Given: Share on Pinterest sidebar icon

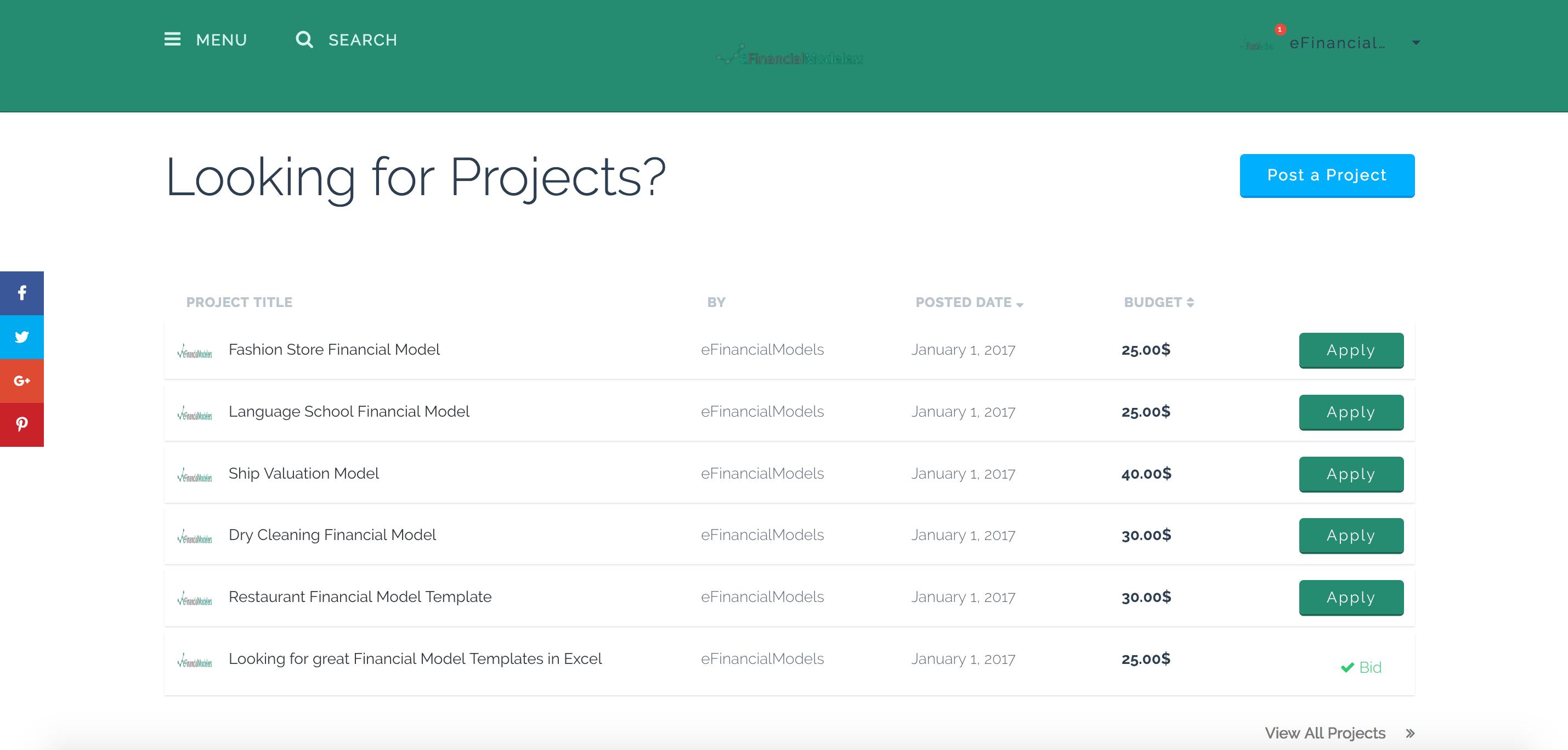Looking at the screenshot, I should 22,424.
